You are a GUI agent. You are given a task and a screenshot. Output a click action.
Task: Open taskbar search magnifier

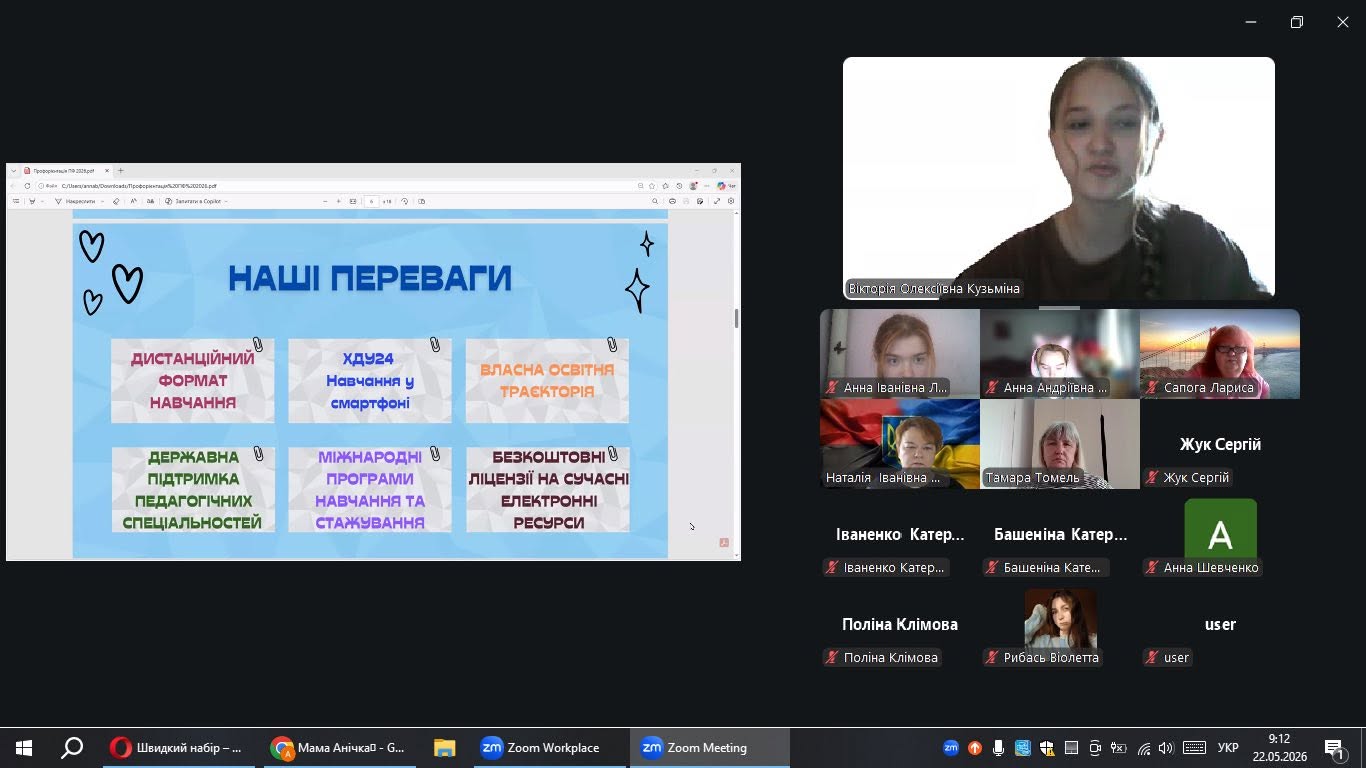72,748
